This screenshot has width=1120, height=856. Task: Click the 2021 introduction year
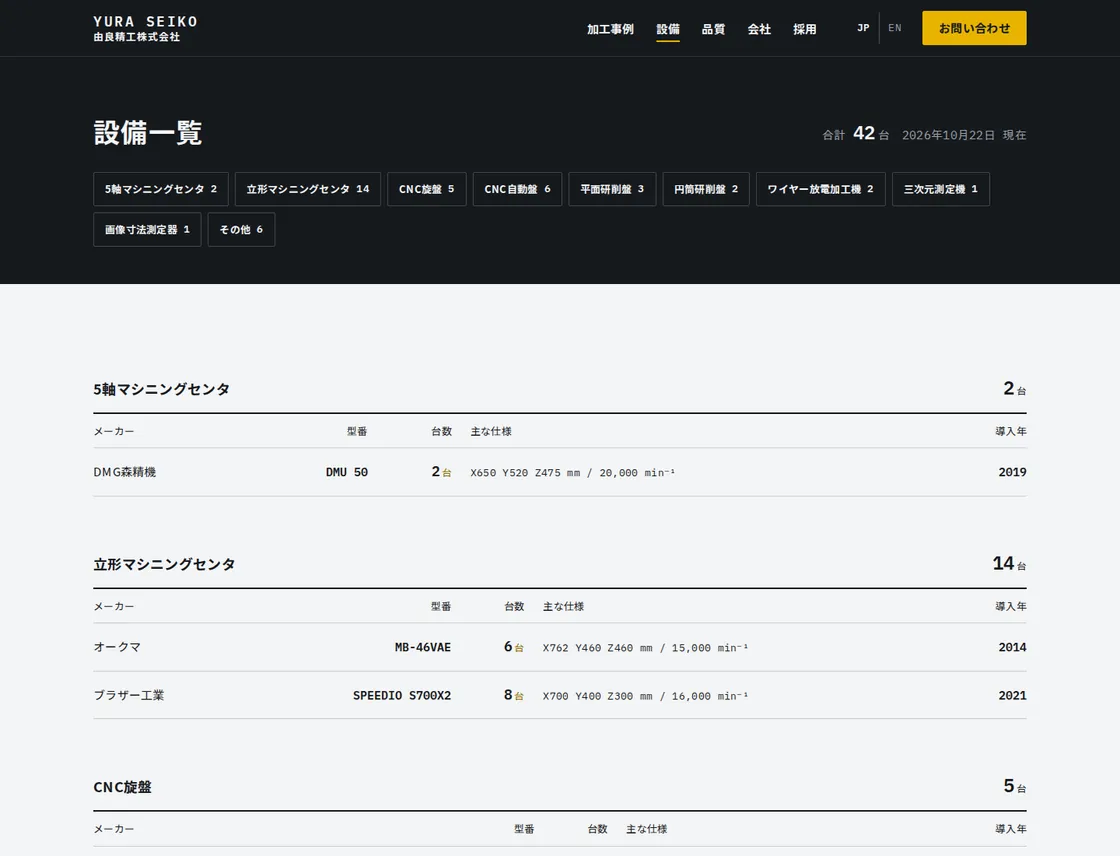1012,695
